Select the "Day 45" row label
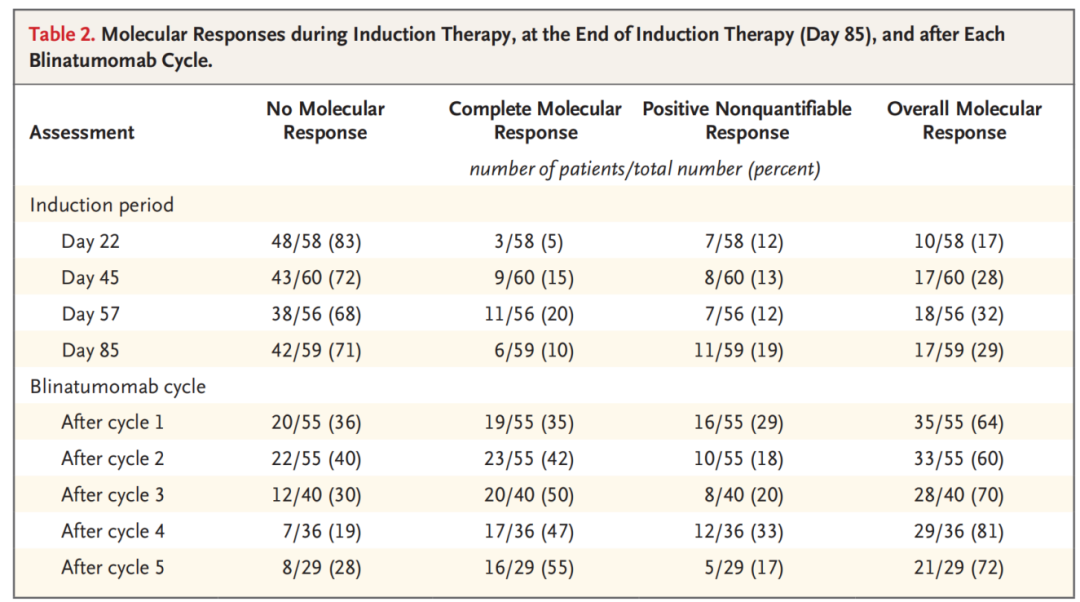 click(x=90, y=278)
